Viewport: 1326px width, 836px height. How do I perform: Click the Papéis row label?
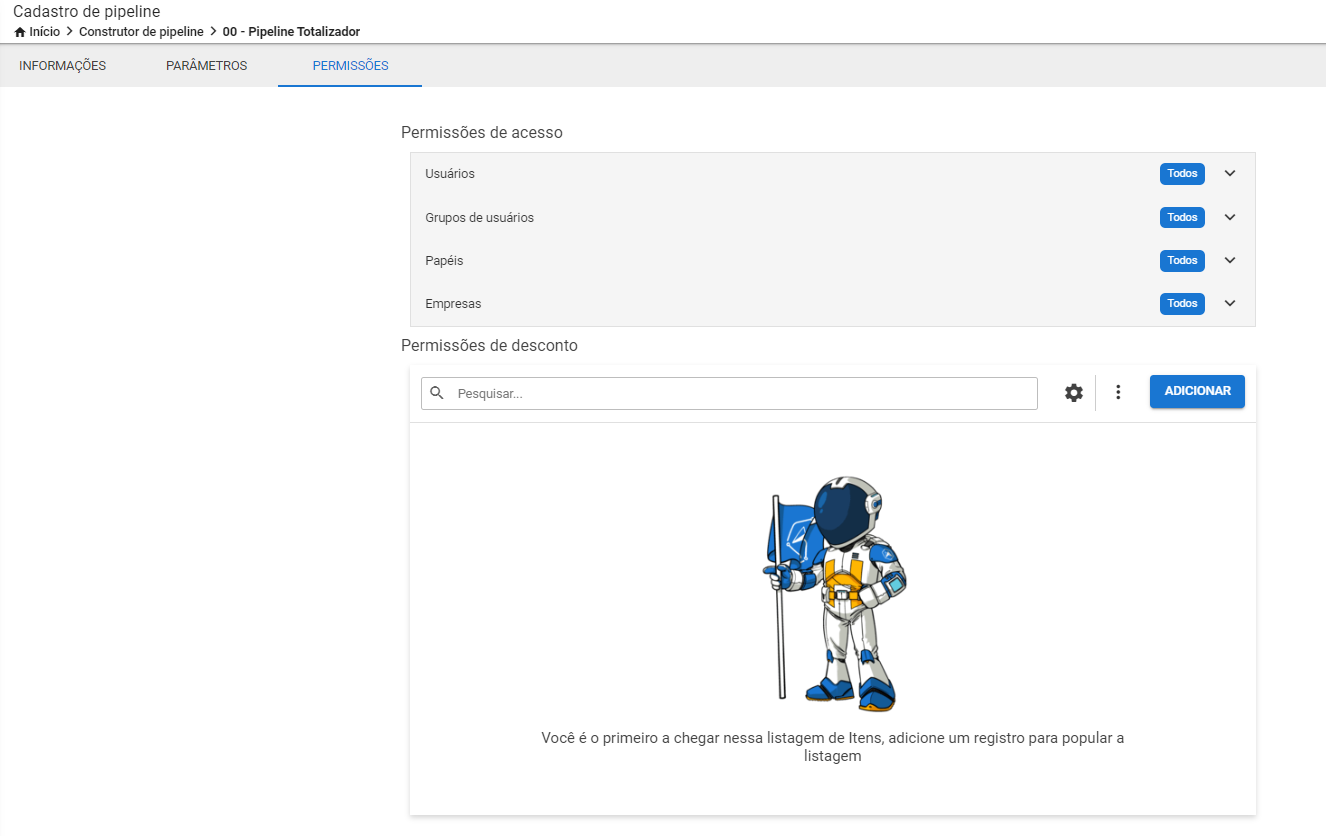pyautogui.click(x=444, y=260)
